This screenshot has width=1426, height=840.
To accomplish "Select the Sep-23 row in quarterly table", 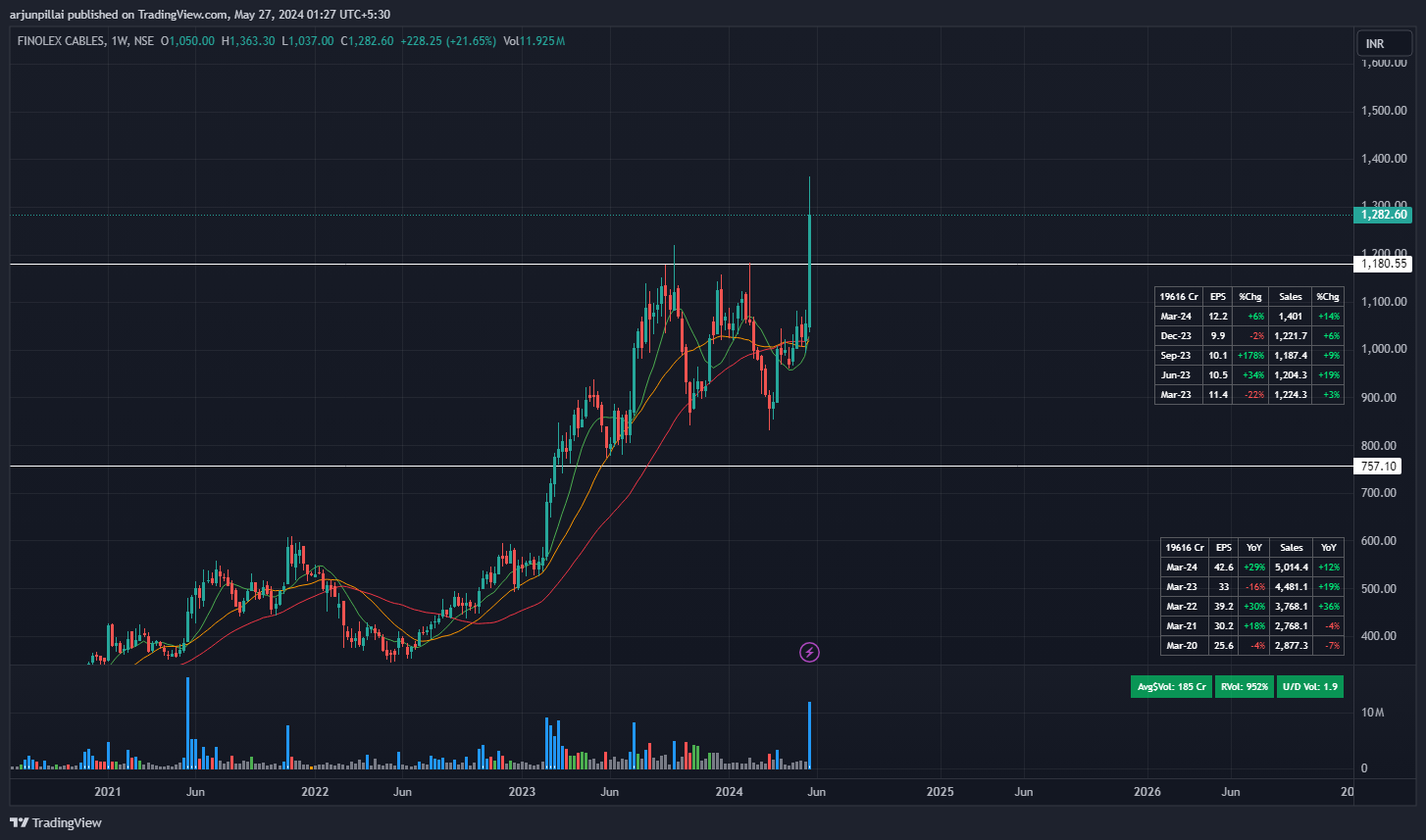I will coord(1249,355).
